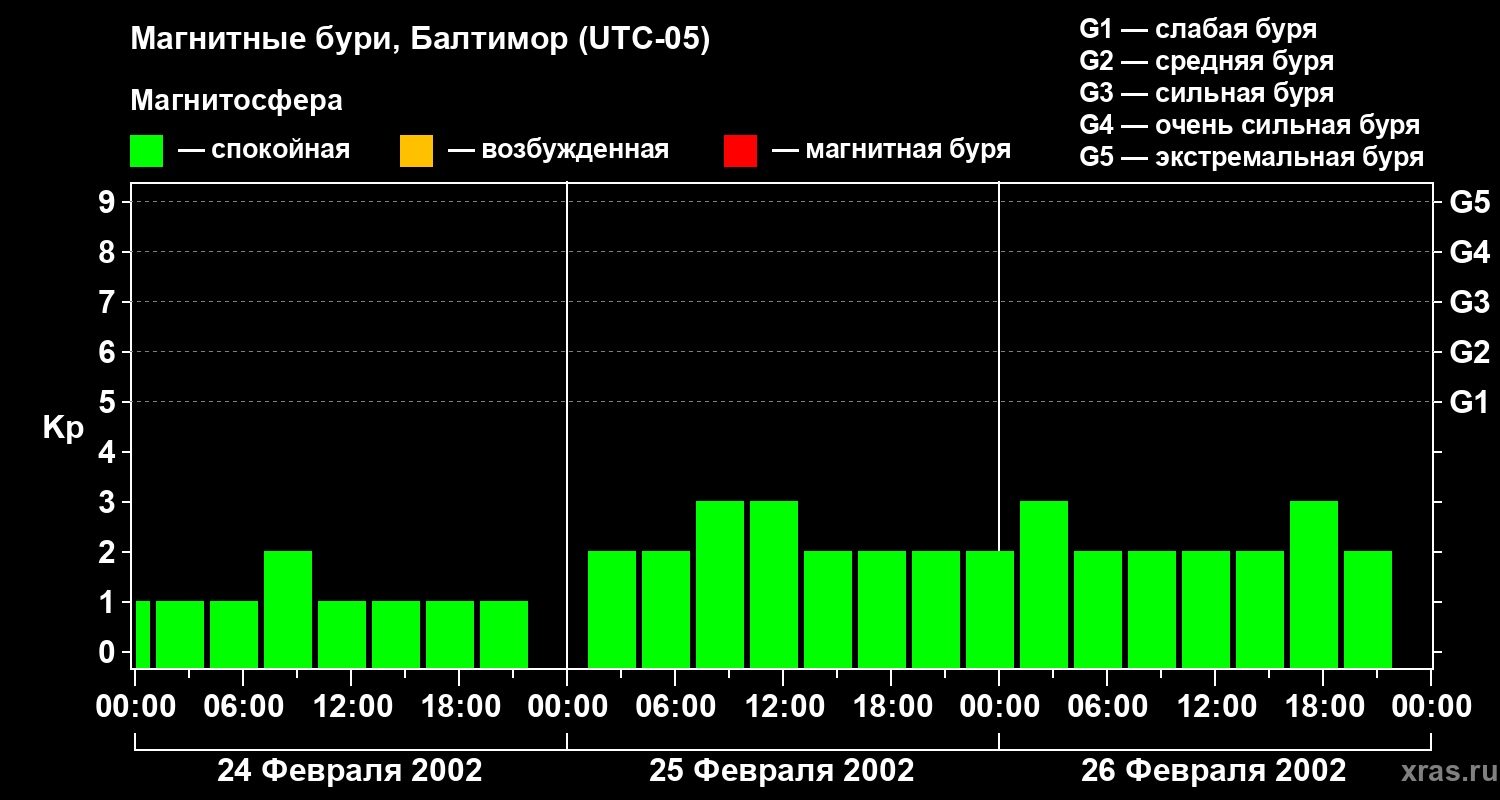Click the Kp 3 bar near 18:00 on 26 February

1314,584
